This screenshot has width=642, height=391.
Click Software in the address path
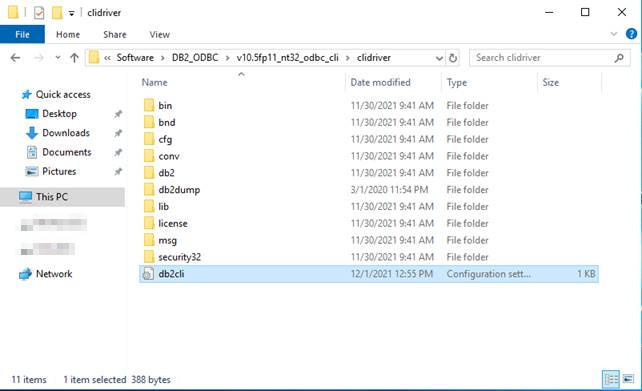135,58
